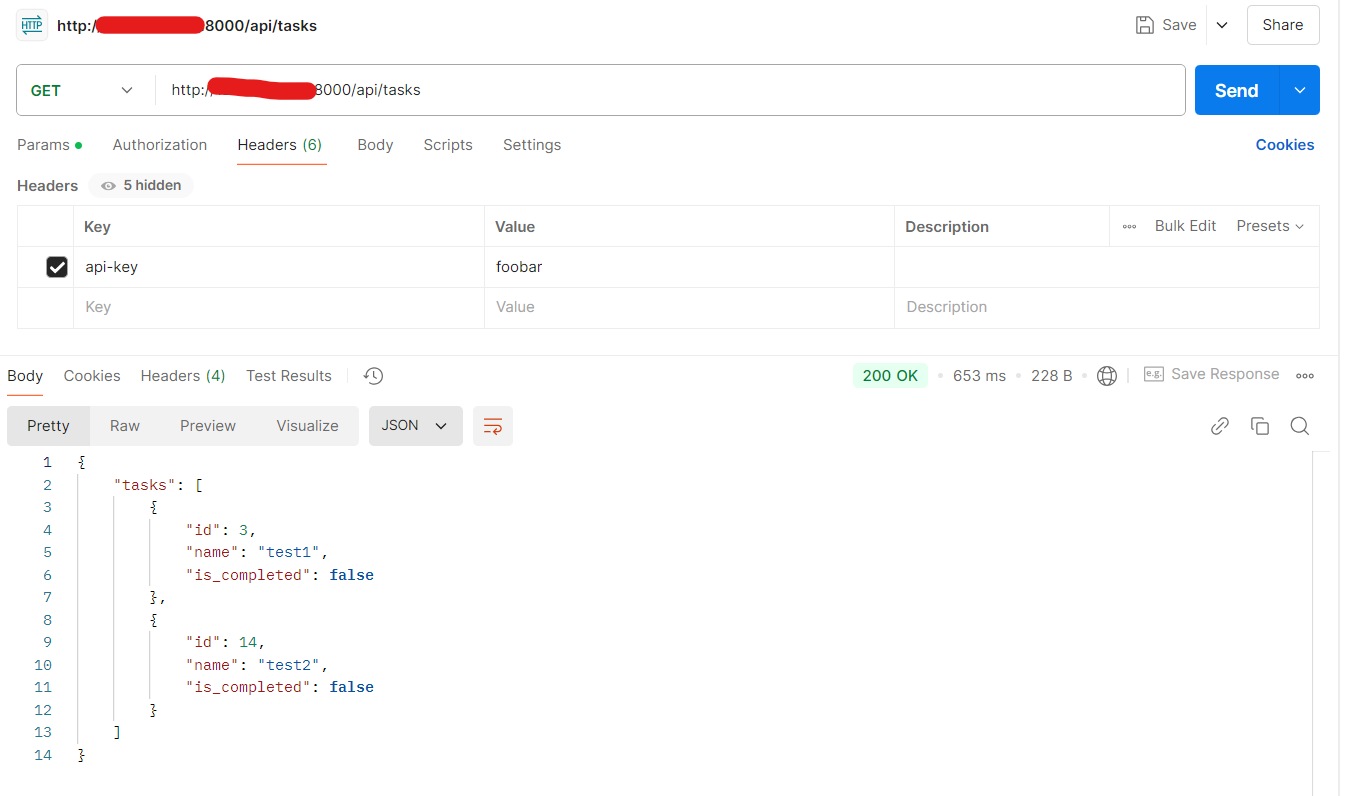Open the response Cookies tab

[x=92, y=376]
